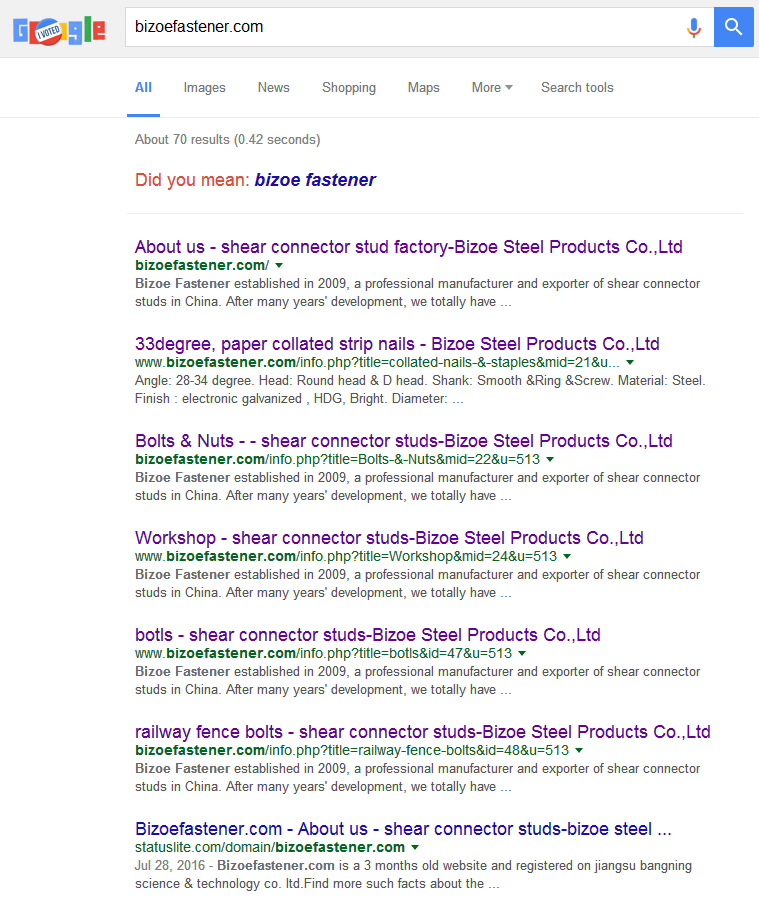Open 'Bizoefastener.com - About us' statuslite result

pyautogui.click(x=403, y=829)
